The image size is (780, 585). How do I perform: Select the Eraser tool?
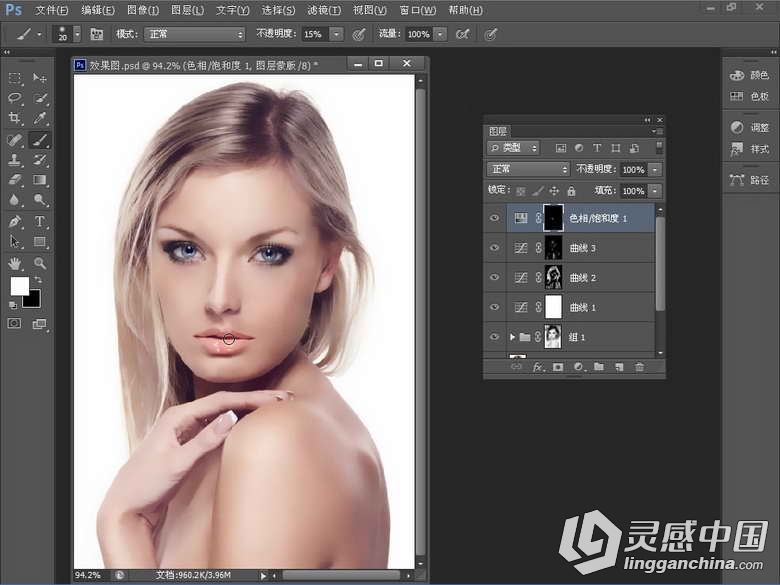[15, 180]
